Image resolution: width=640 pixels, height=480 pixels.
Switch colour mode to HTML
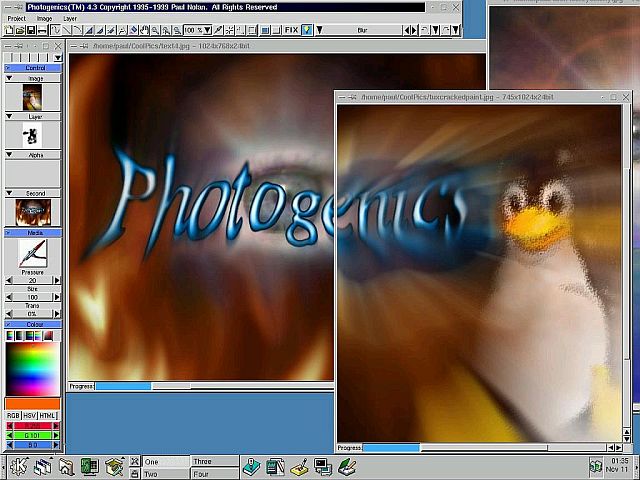pos(48,415)
